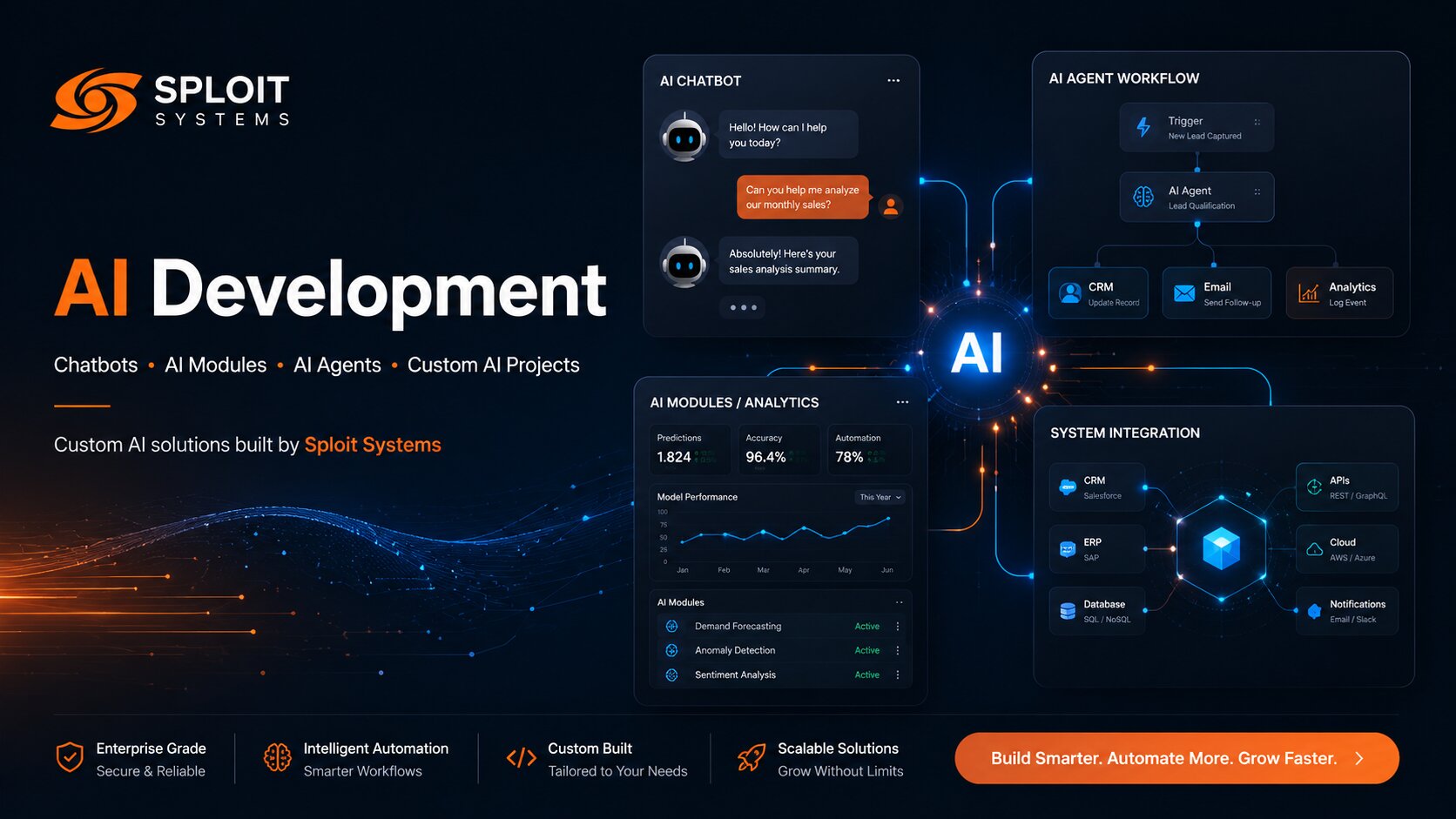The height and width of the screenshot is (819, 1456).
Task: Click the Accuracy 96.4% stat card
Action: [x=779, y=450]
